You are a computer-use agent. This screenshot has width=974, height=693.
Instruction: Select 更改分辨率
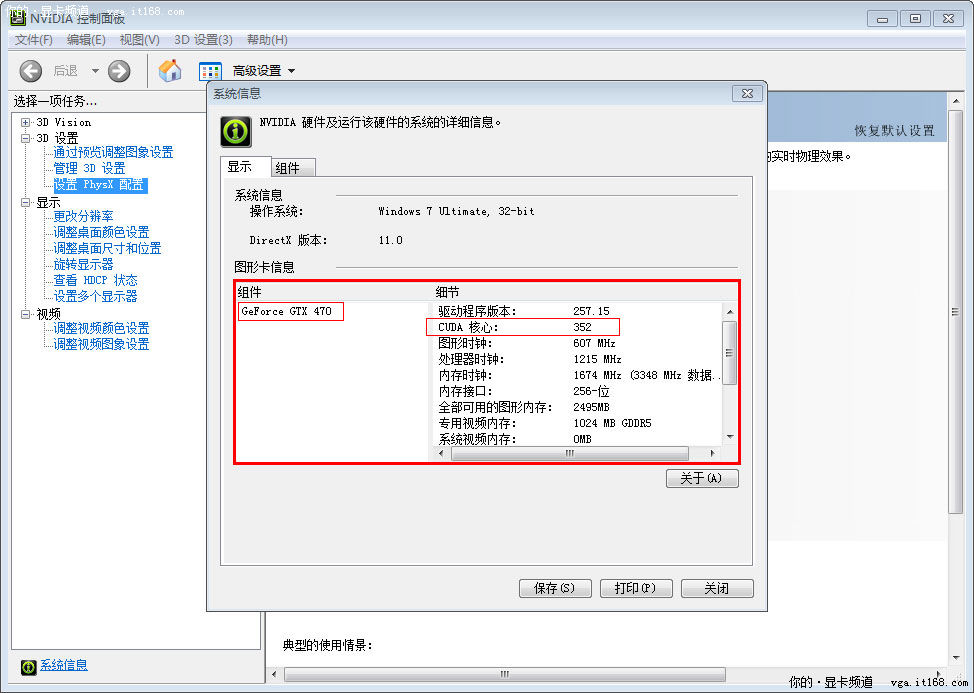click(x=83, y=216)
